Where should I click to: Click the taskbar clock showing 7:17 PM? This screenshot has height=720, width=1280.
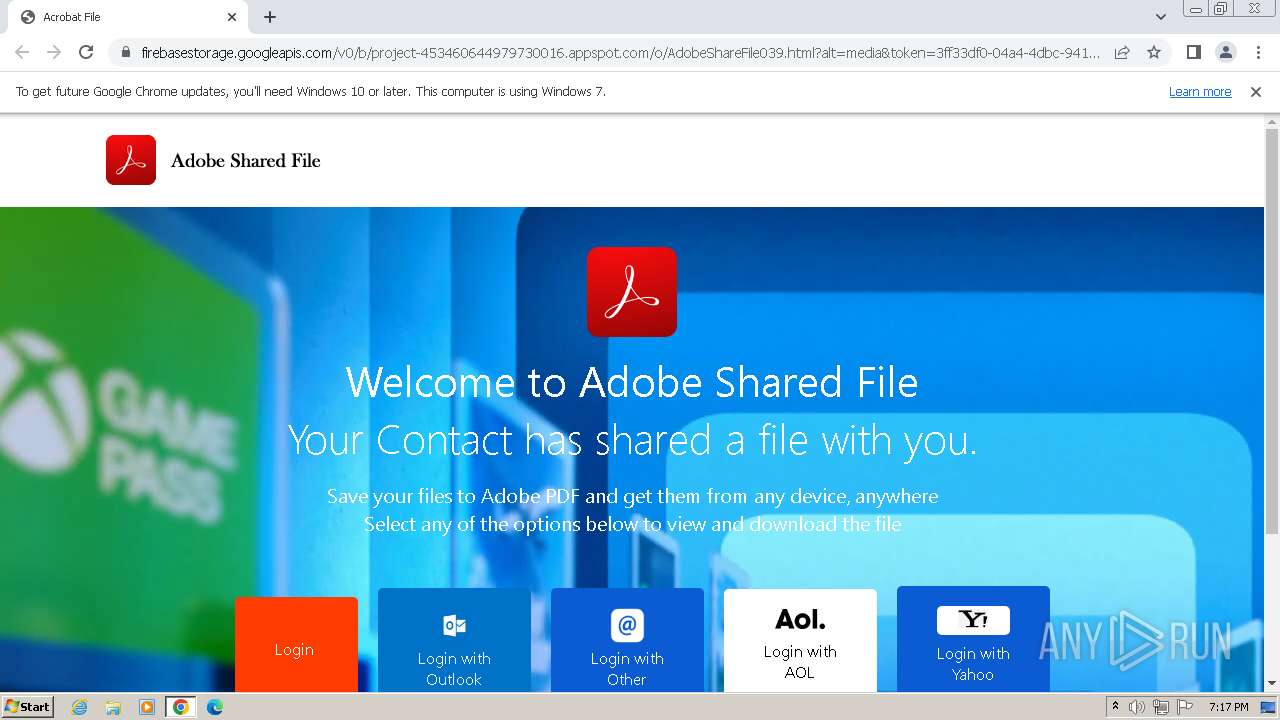(1229, 707)
